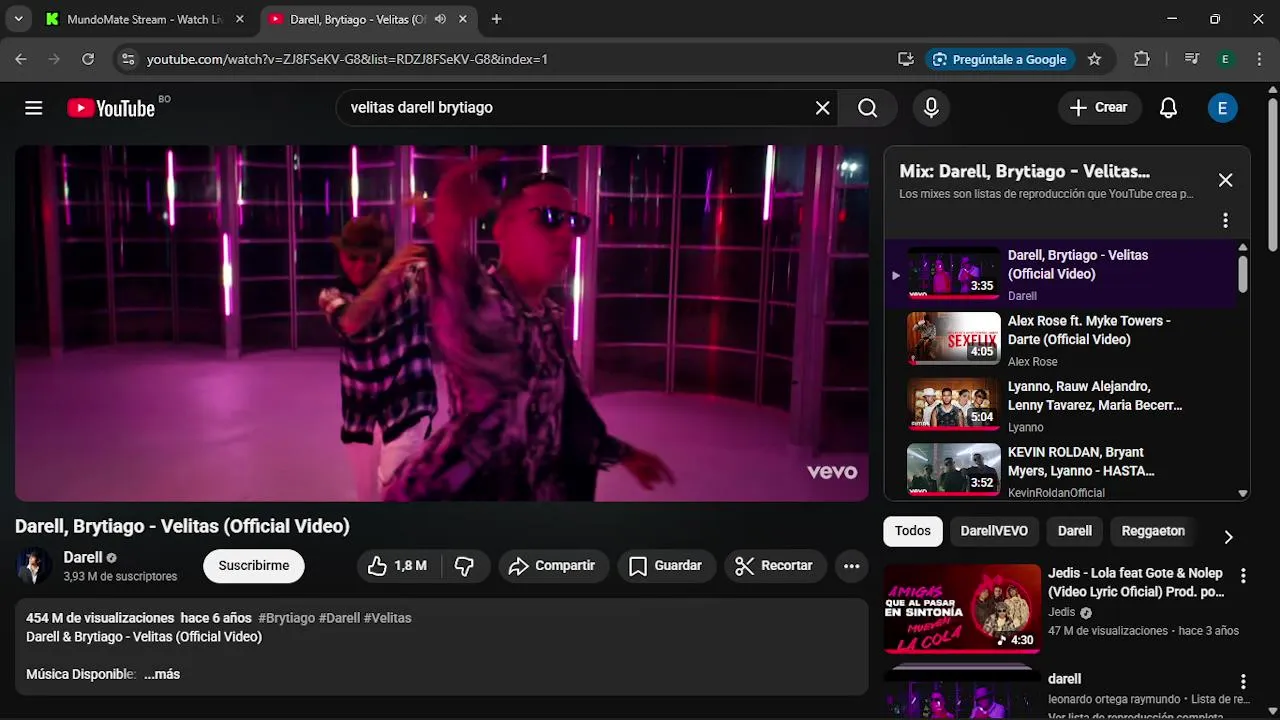Open a new browser tab

[x=497, y=19]
